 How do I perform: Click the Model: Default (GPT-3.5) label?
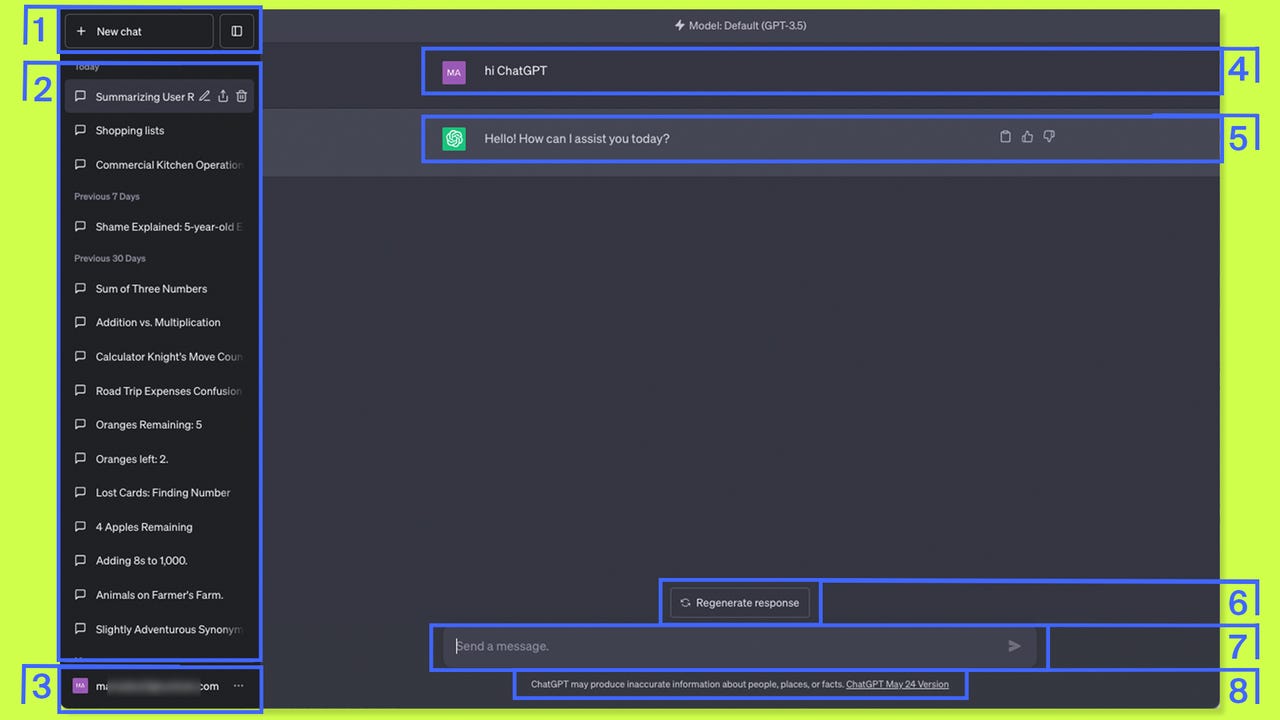click(x=740, y=25)
